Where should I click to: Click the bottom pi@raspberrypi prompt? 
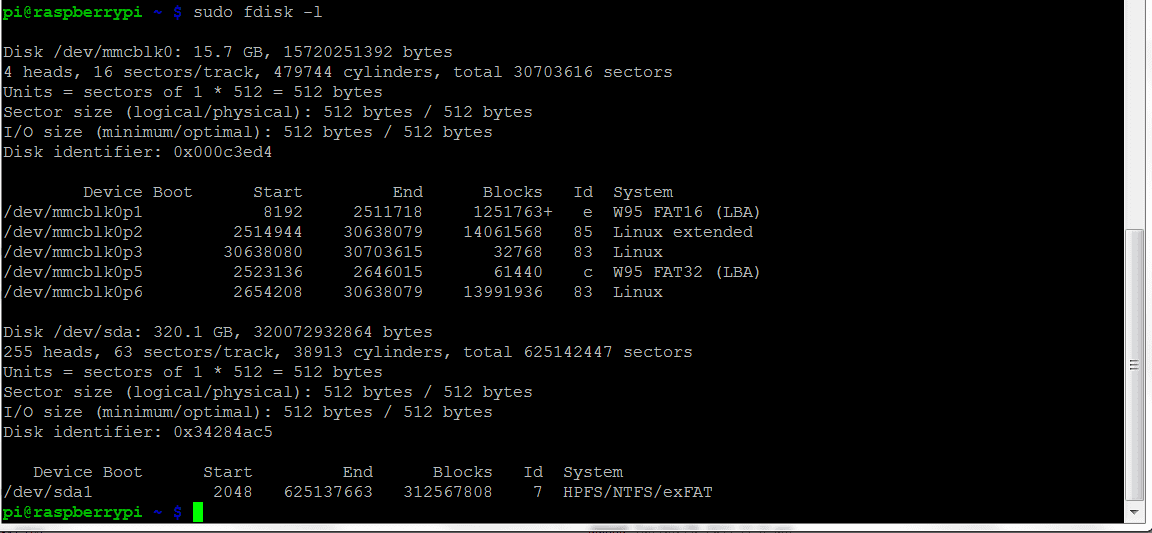click(83, 512)
